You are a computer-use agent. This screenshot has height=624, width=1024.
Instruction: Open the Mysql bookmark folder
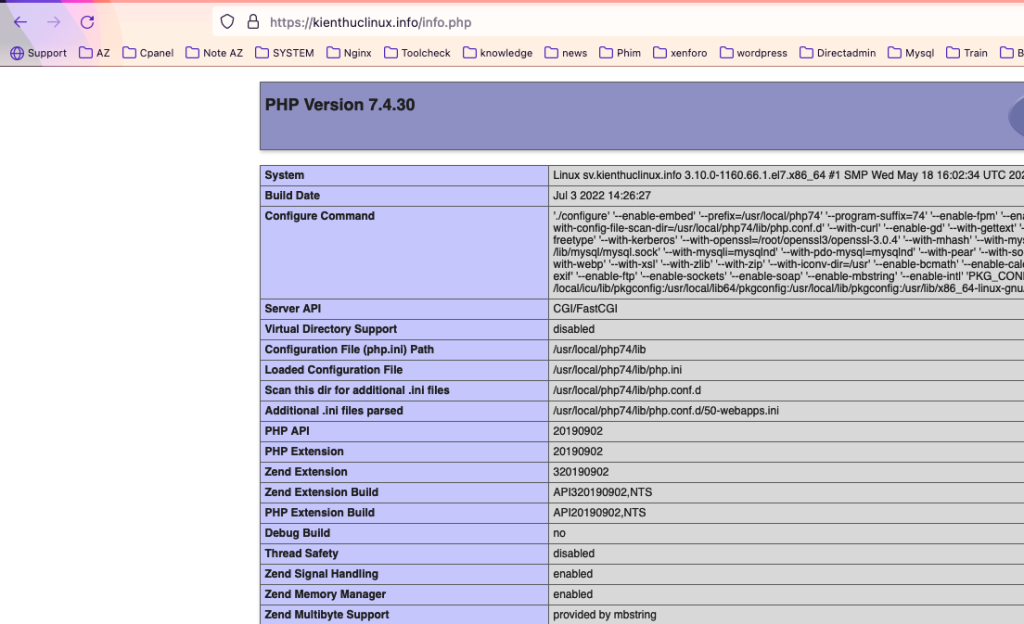911,53
